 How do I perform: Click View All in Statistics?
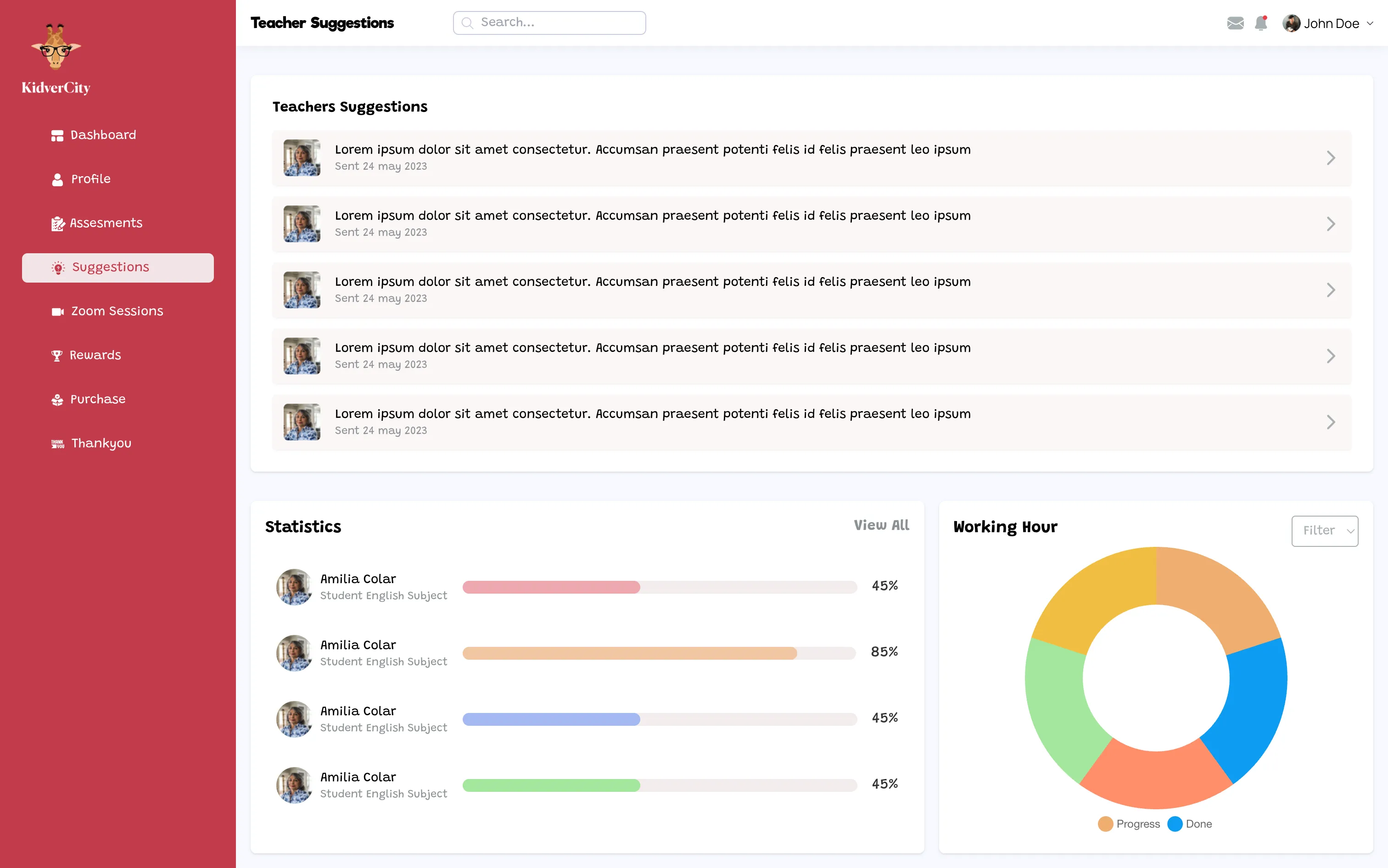click(881, 525)
